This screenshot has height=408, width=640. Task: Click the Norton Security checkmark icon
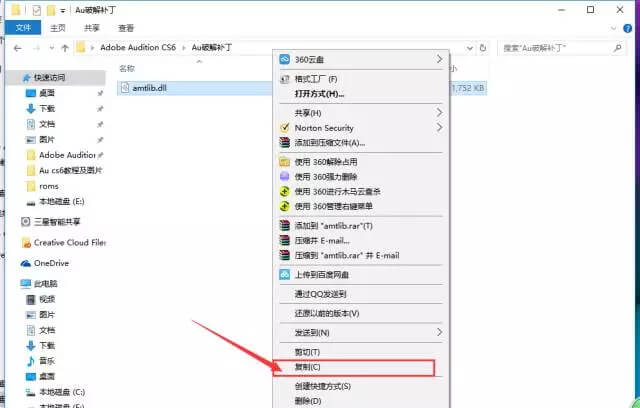pos(285,128)
